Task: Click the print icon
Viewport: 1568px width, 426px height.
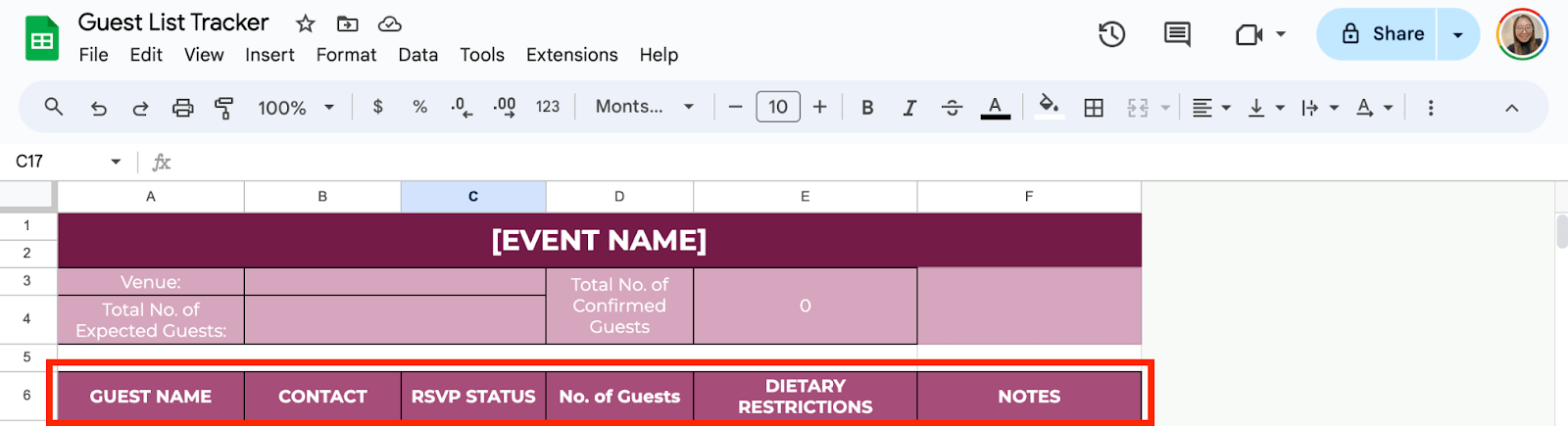Action: 182,108
